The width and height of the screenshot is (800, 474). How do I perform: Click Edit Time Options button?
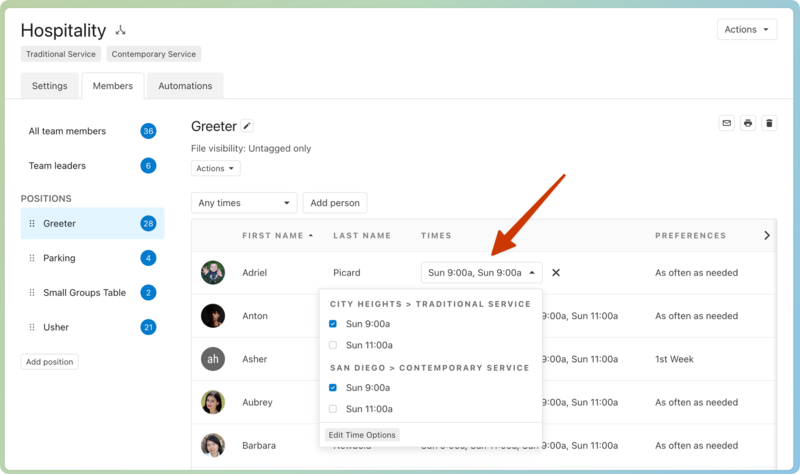point(362,435)
